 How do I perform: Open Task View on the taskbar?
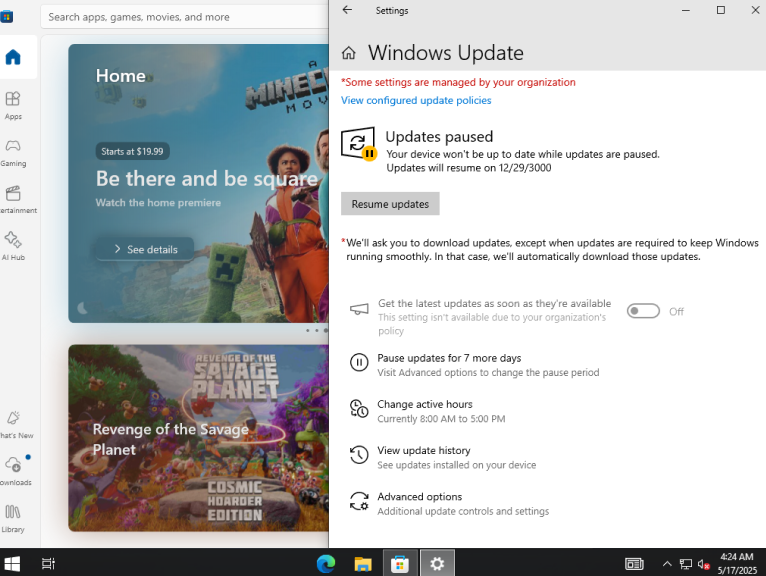(x=48, y=564)
